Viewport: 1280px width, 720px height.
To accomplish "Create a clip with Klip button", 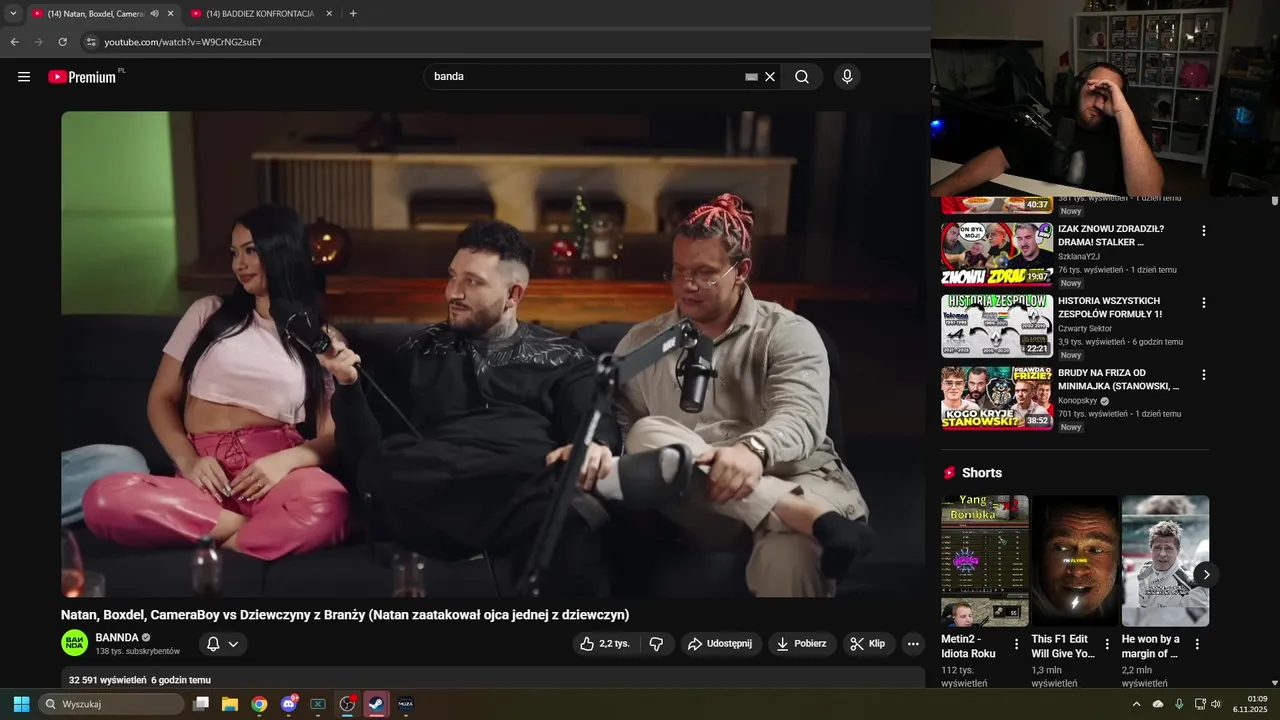I will 868,644.
